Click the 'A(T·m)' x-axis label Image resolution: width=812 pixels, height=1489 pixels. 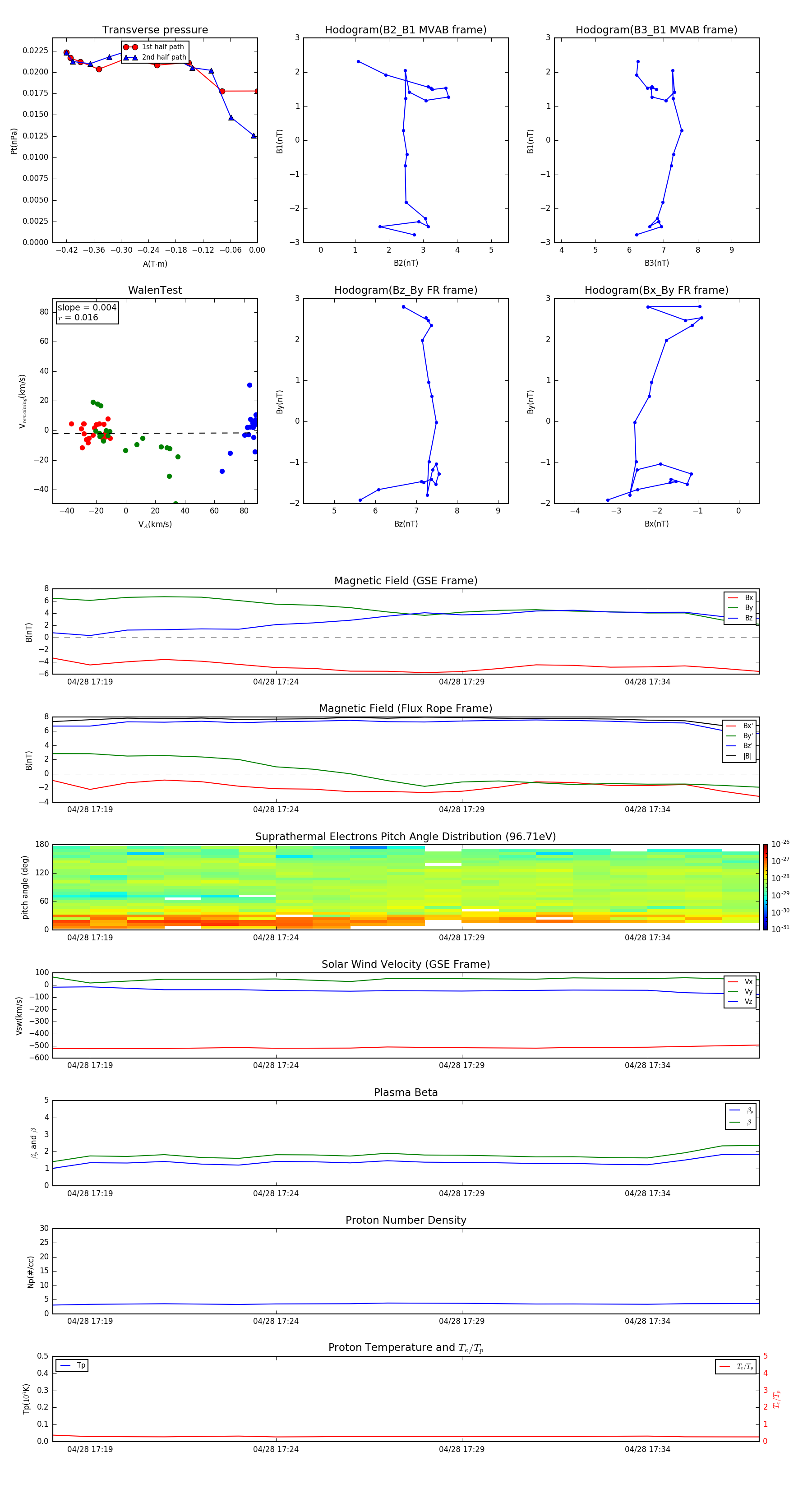point(155,264)
